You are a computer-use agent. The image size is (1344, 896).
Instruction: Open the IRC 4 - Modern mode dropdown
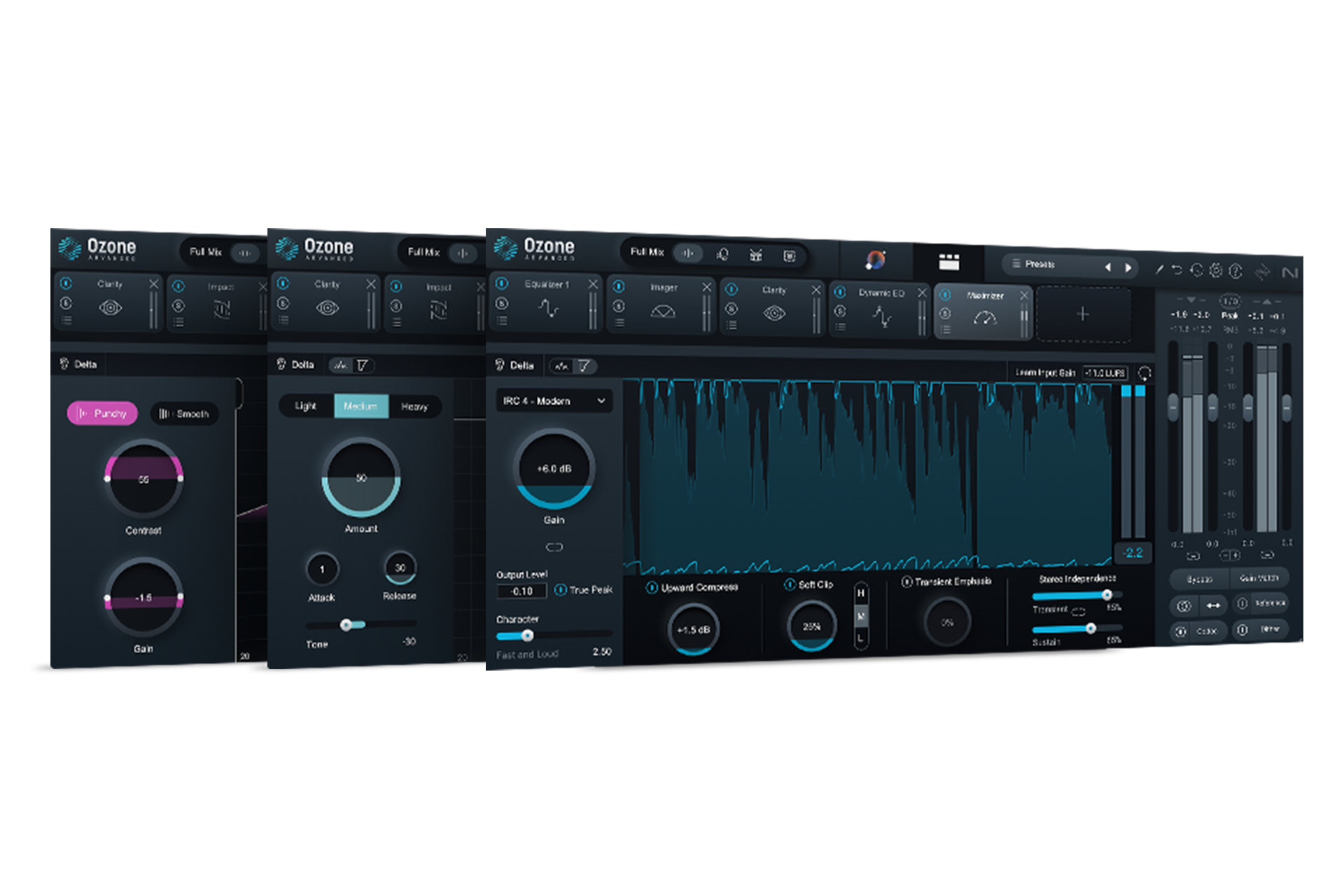(x=554, y=401)
